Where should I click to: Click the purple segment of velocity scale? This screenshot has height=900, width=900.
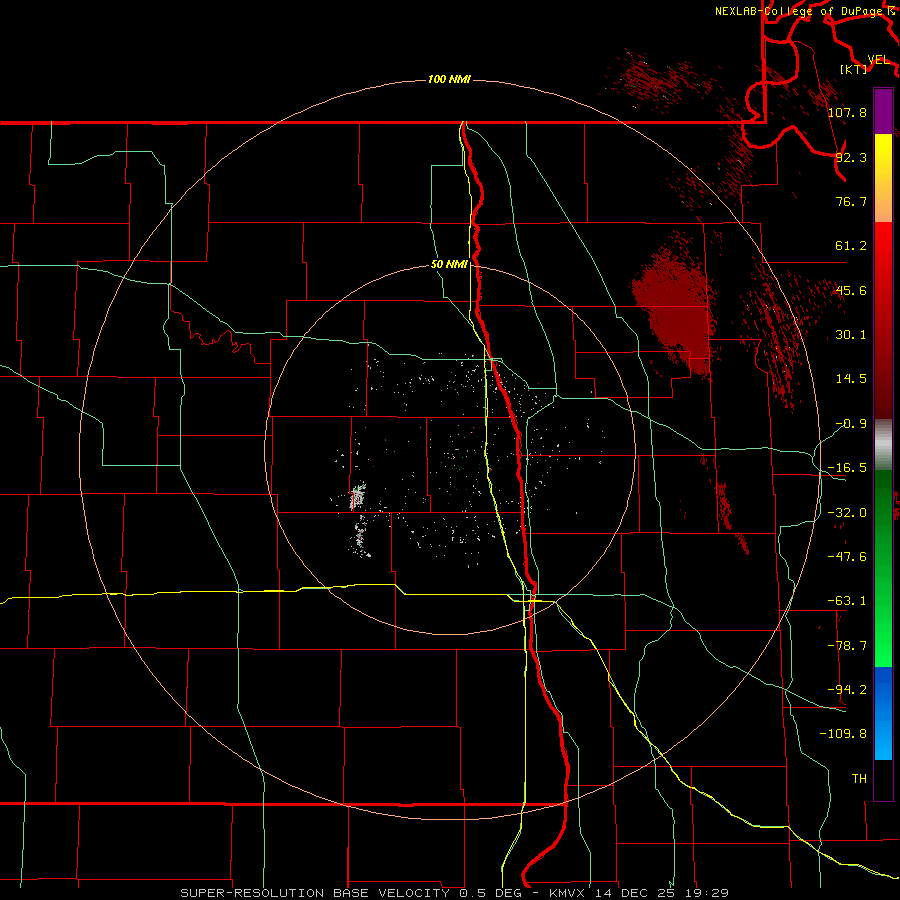click(x=883, y=111)
